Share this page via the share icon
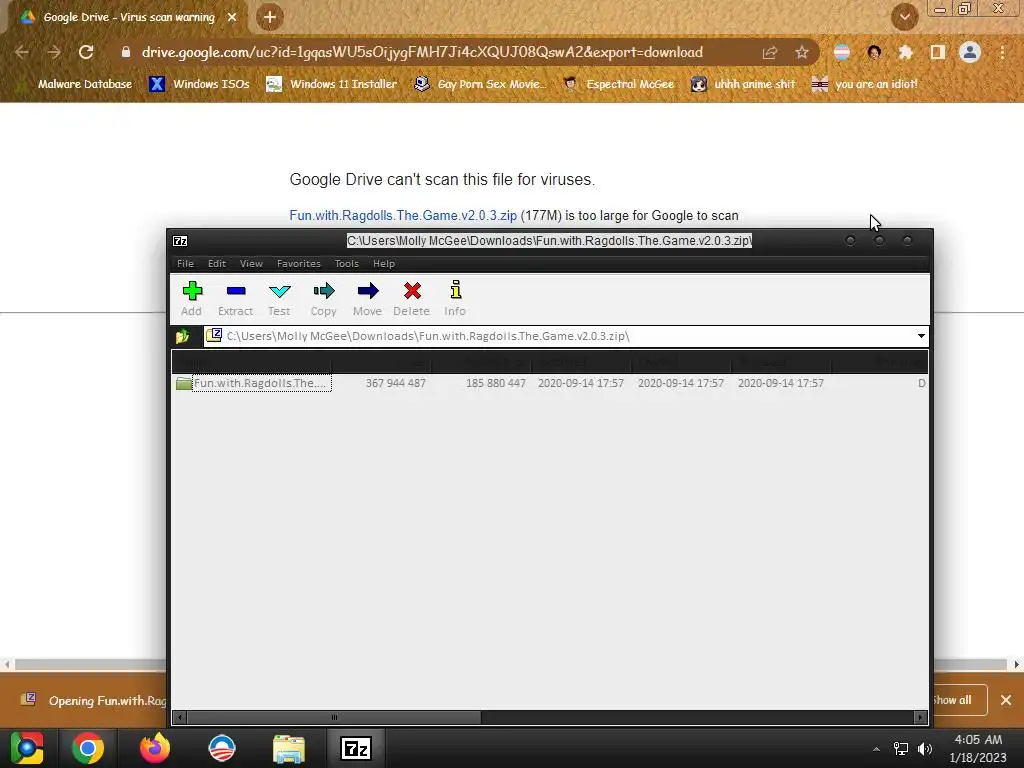This screenshot has width=1024, height=768. point(769,52)
